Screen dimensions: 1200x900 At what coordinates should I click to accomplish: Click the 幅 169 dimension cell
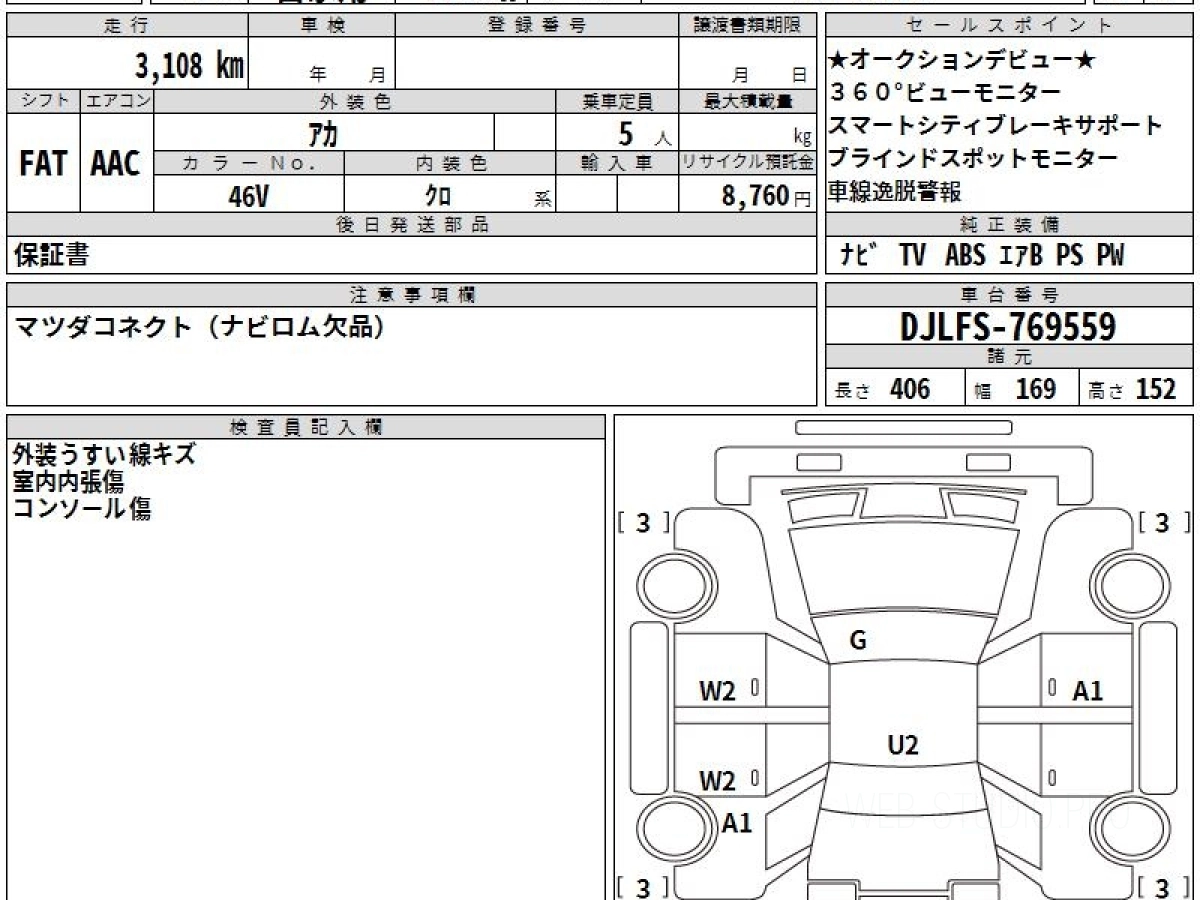click(x=1022, y=389)
